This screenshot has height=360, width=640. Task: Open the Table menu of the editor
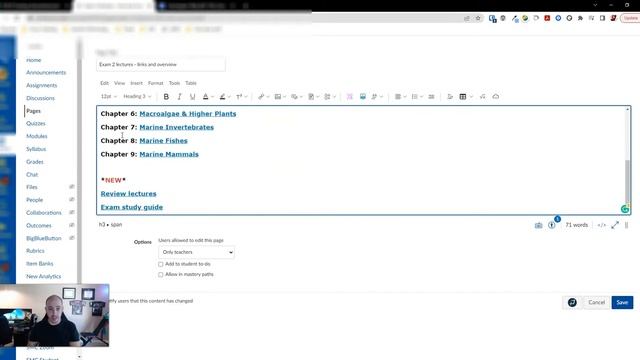191,83
